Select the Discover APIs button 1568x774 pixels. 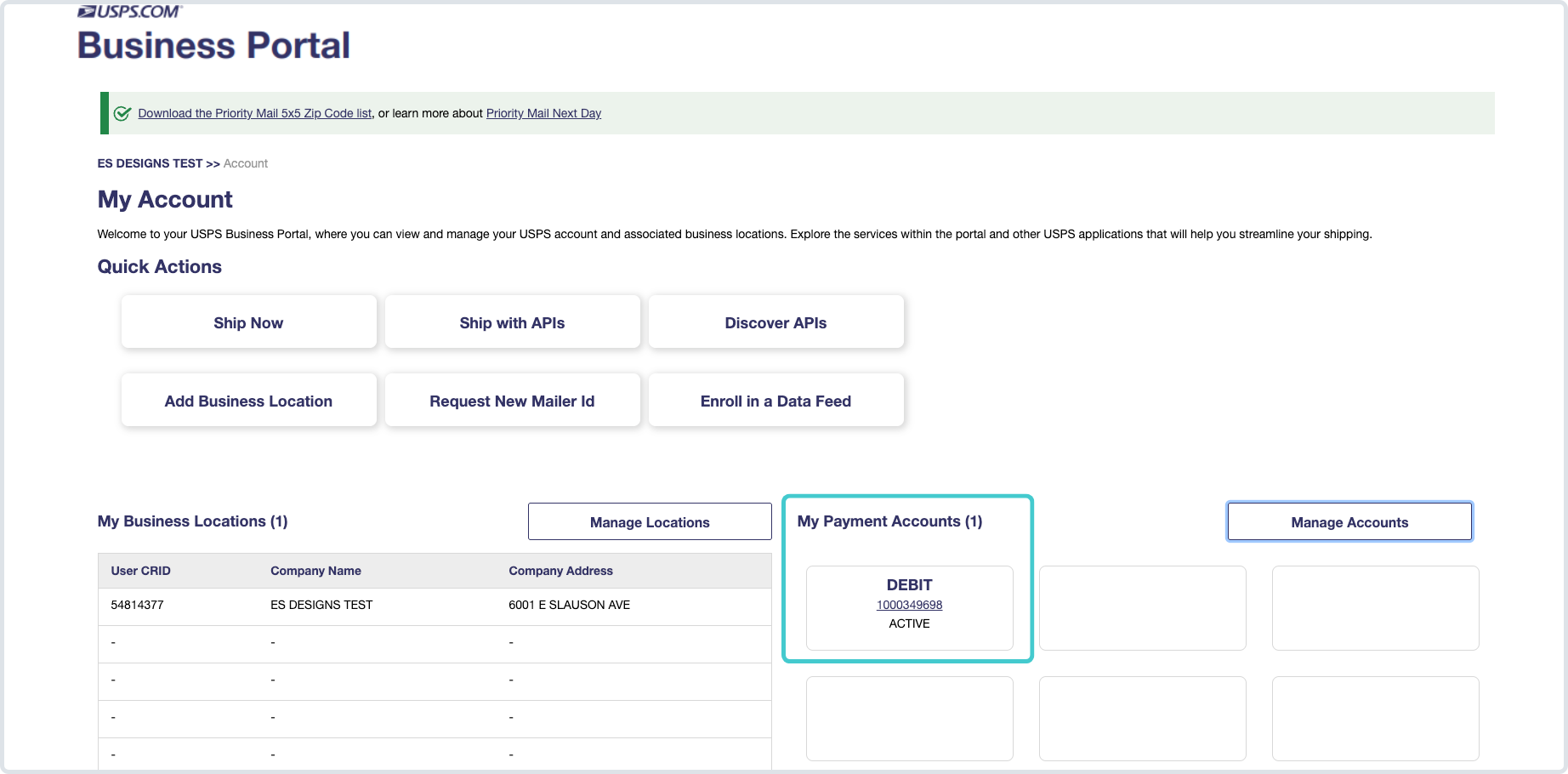pyautogui.click(x=775, y=322)
